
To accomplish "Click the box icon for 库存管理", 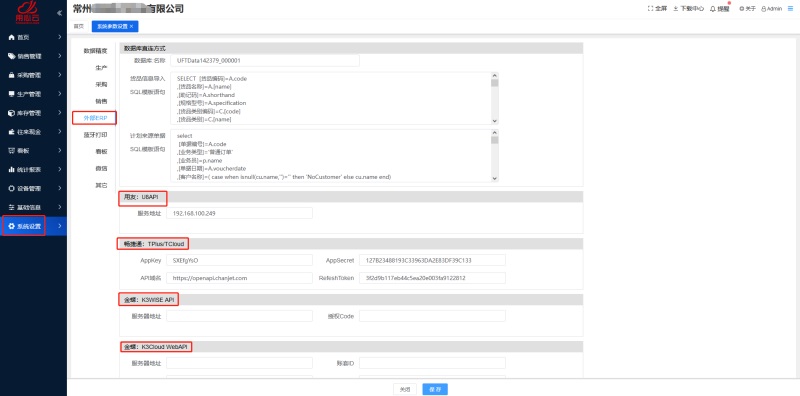I will click(12, 113).
